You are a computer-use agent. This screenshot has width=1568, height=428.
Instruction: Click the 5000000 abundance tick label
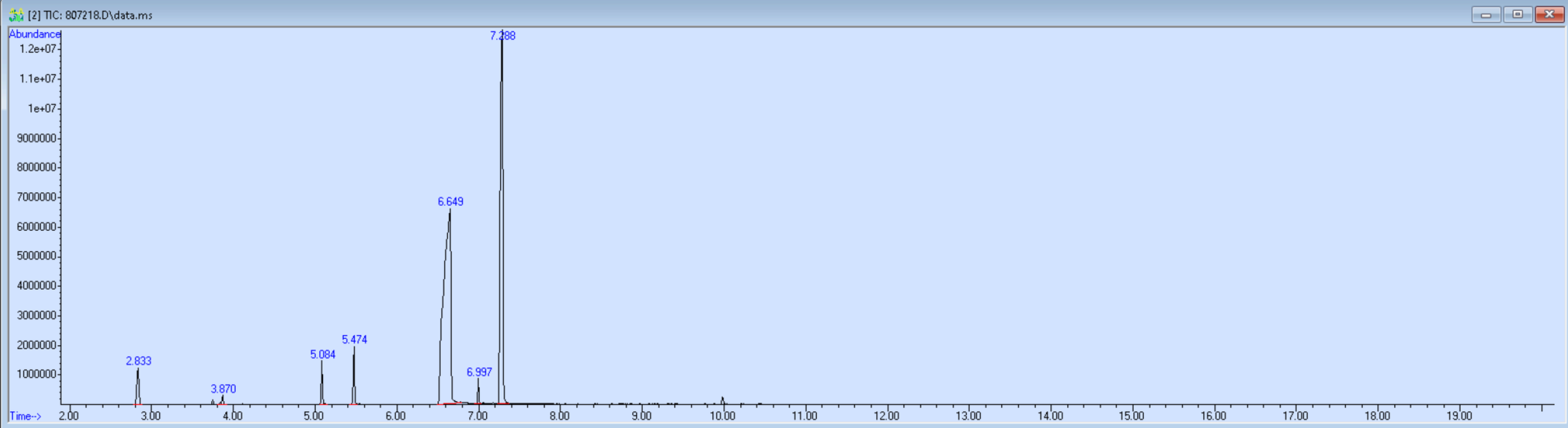[x=36, y=256]
